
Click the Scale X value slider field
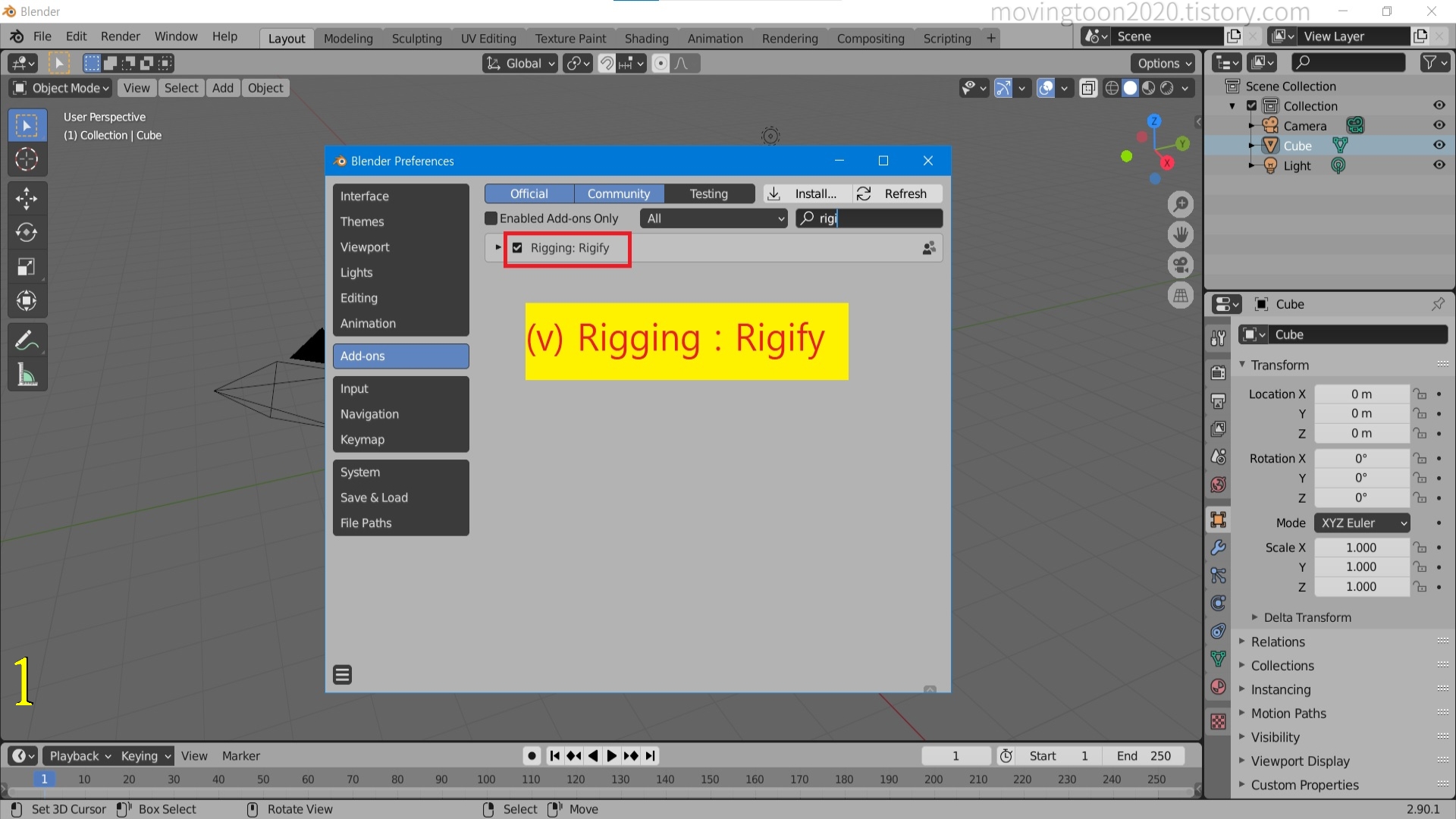coord(1361,548)
